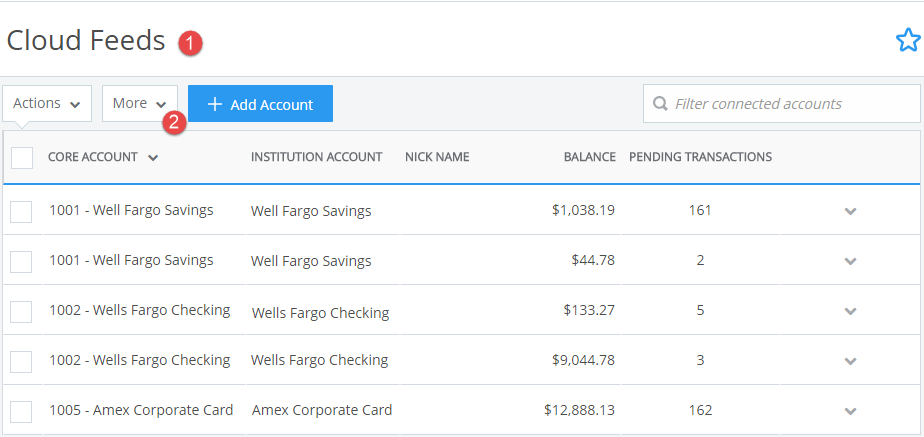Select the $9,044.78 Wells Fargo Checking row checkbox
The image size is (924, 437).
[21, 361]
